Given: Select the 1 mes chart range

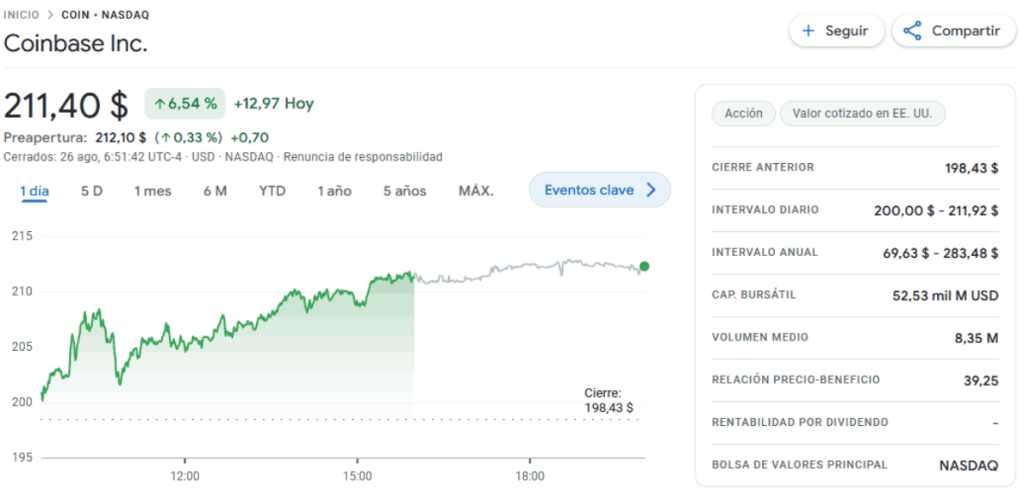Looking at the screenshot, I should [152, 191].
